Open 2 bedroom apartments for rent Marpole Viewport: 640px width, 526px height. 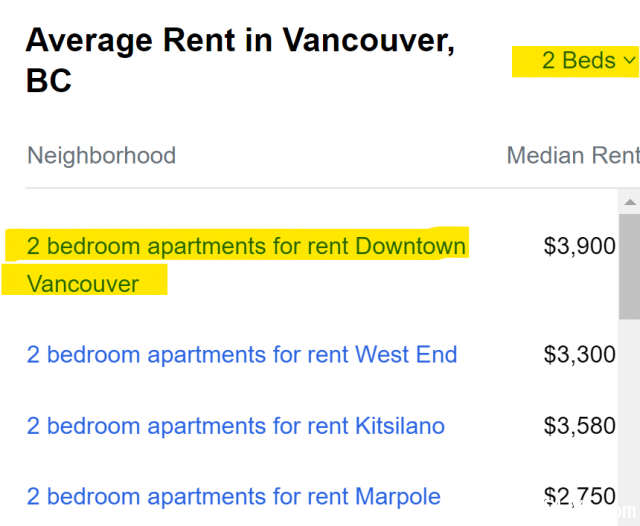click(x=233, y=496)
